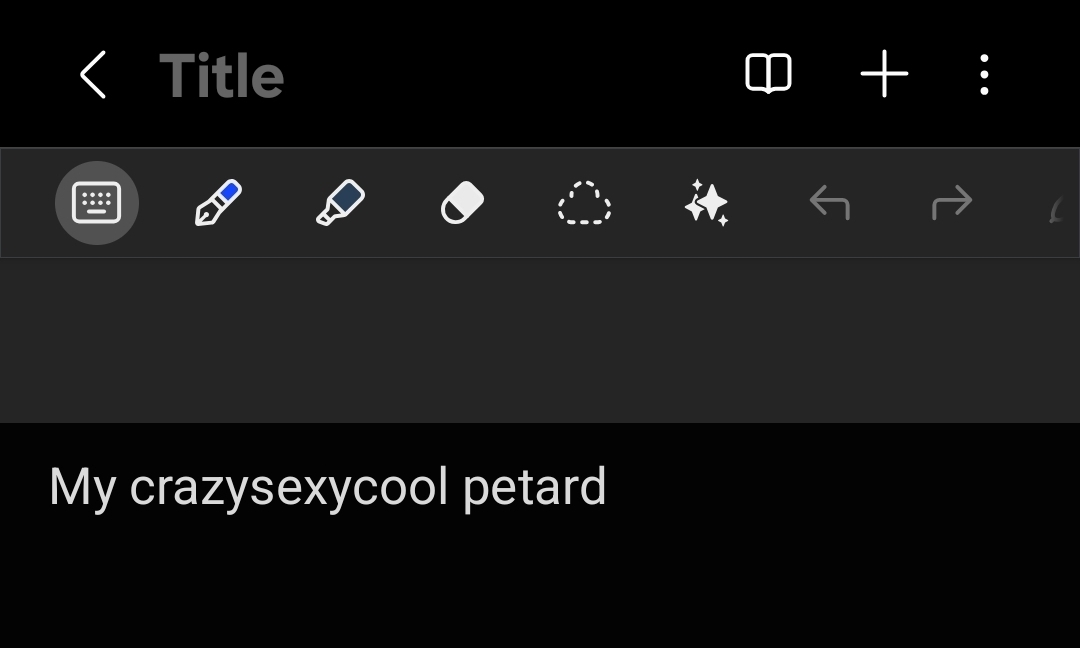
Task: Tap the word "My" at line start
Action: 82,487
